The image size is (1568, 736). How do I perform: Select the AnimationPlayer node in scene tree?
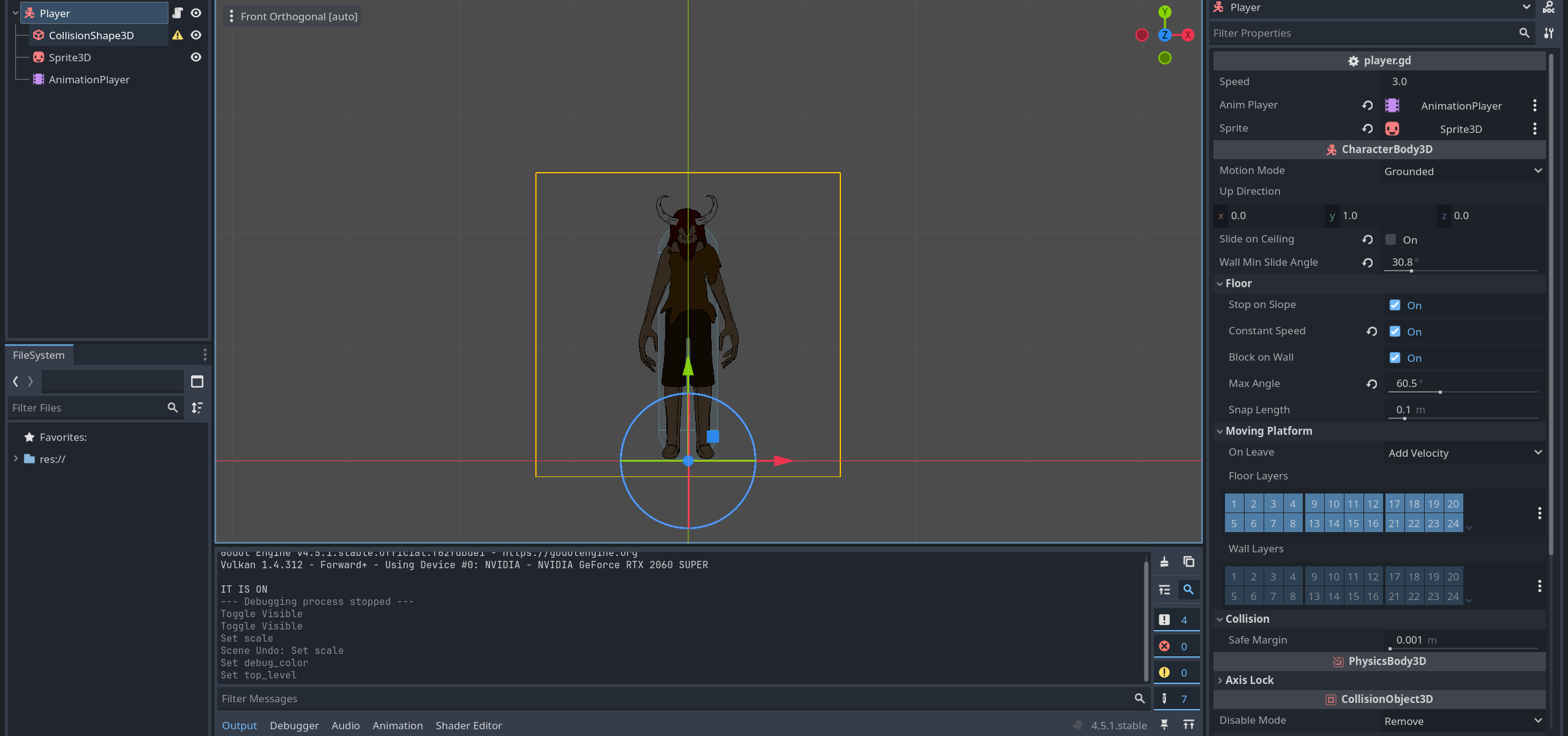tap(89, 80)
